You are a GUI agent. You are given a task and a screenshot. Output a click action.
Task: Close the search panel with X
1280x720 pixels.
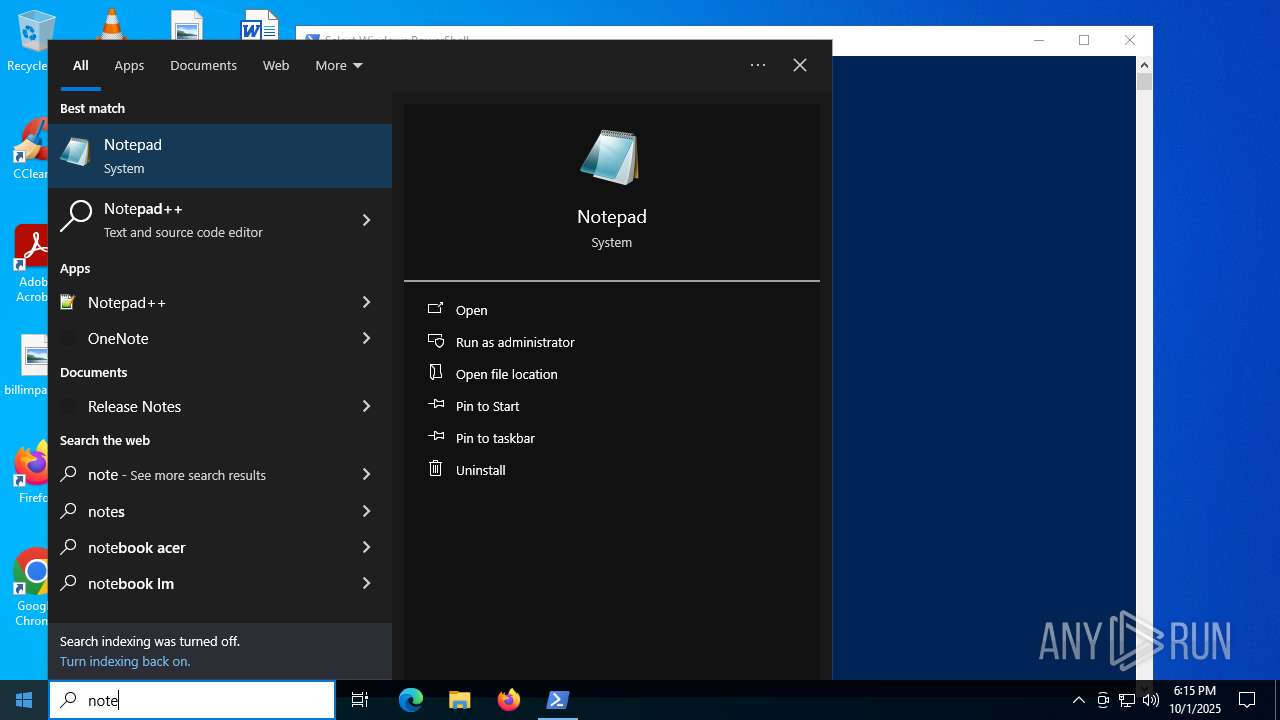coord(800,65)
